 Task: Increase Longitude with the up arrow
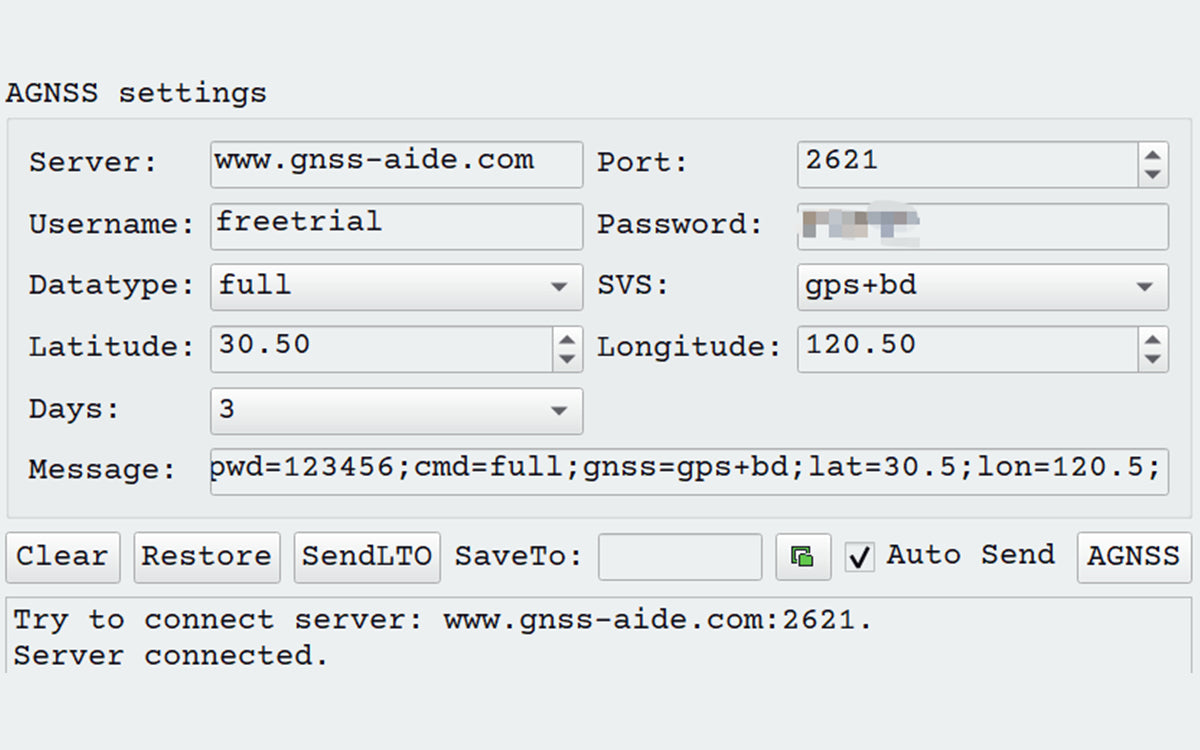click(x=1153, y=338)
